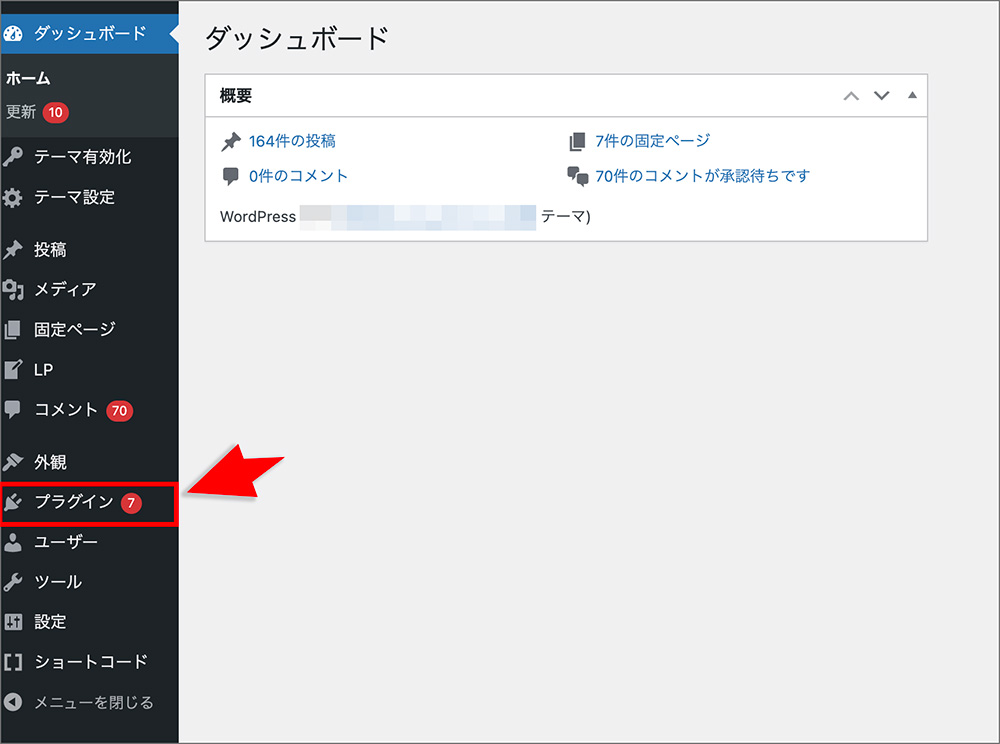Image resolution: width=1000 pixels, height=744 pixels.
Task: Click the WordPress version text
Action: tap(405, 217)
